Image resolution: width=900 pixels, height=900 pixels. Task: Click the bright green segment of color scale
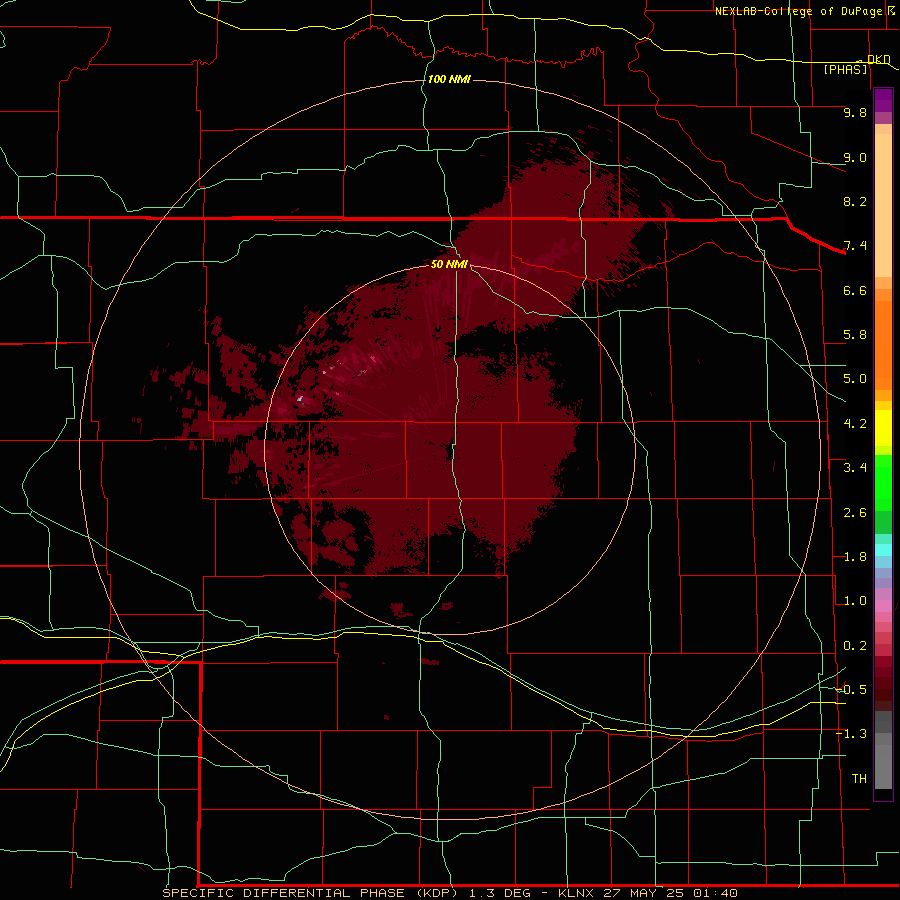(883, 482)
